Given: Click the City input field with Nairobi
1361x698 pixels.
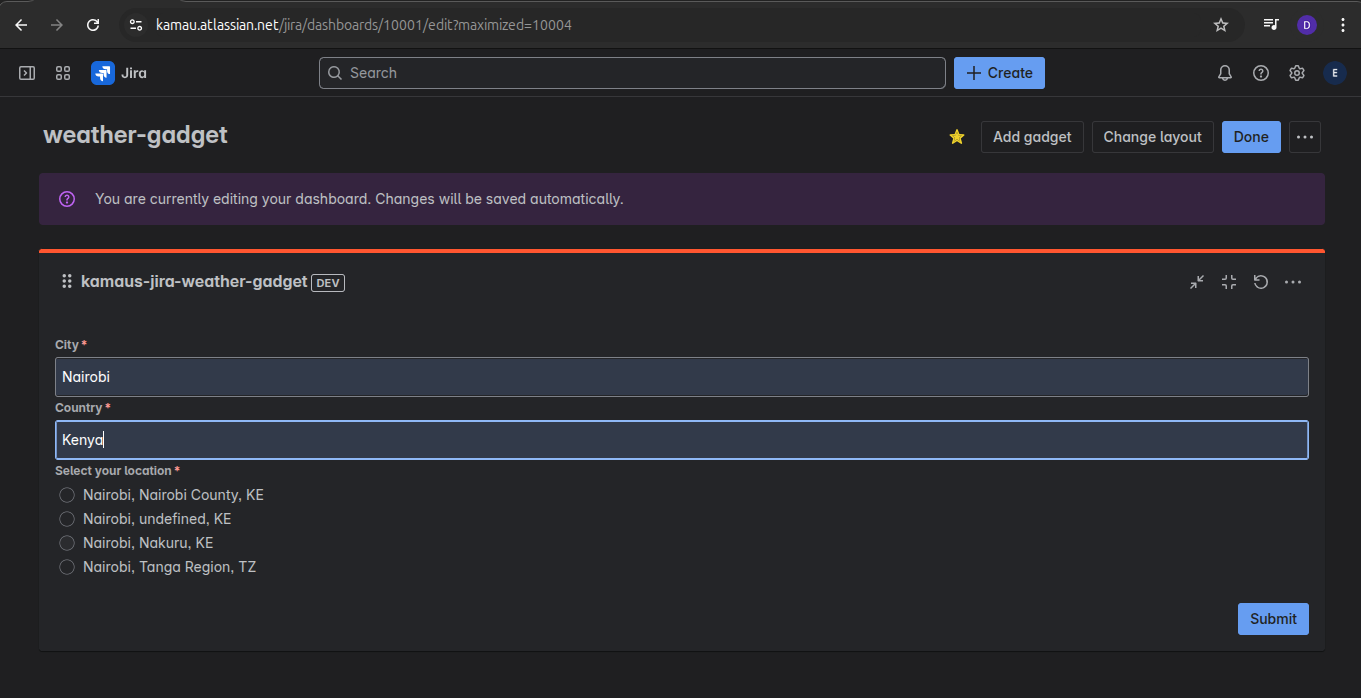Looking at the screenshot, I should coord(681,377).
